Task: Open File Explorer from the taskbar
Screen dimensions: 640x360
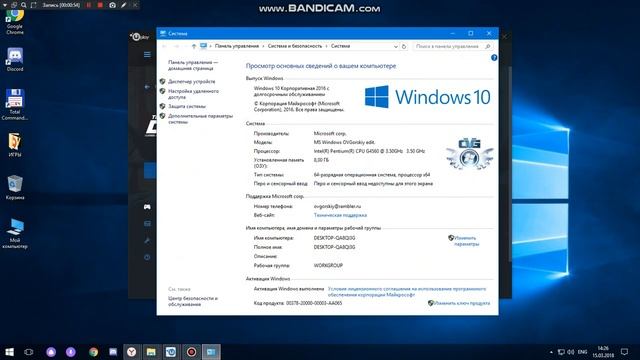Action: tap(151, 352)
